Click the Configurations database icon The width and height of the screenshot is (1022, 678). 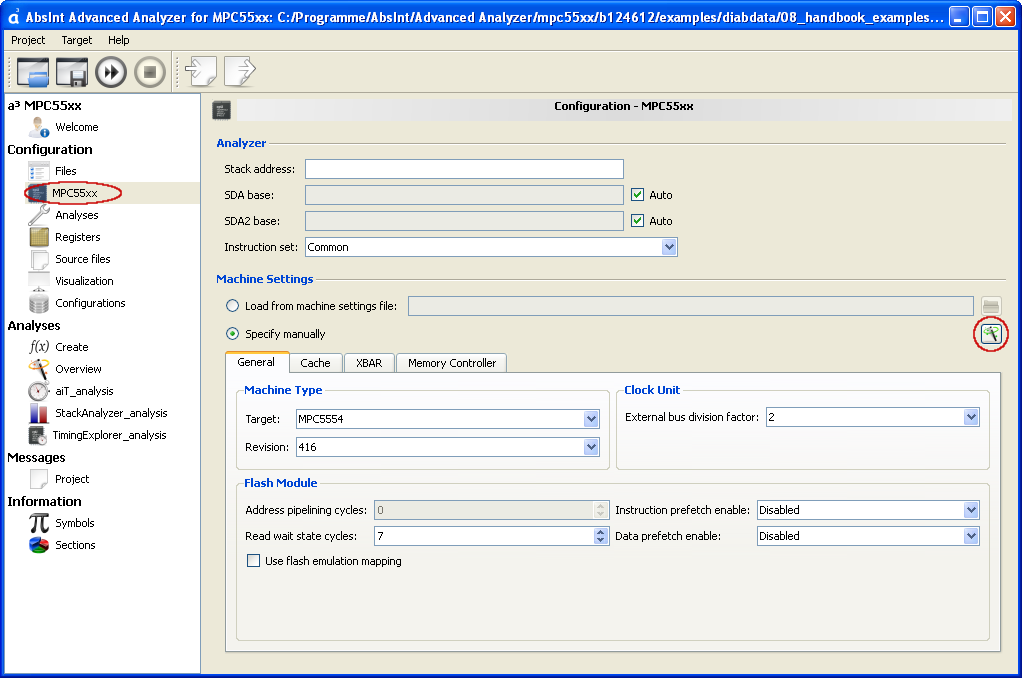[x=39, y=303]
